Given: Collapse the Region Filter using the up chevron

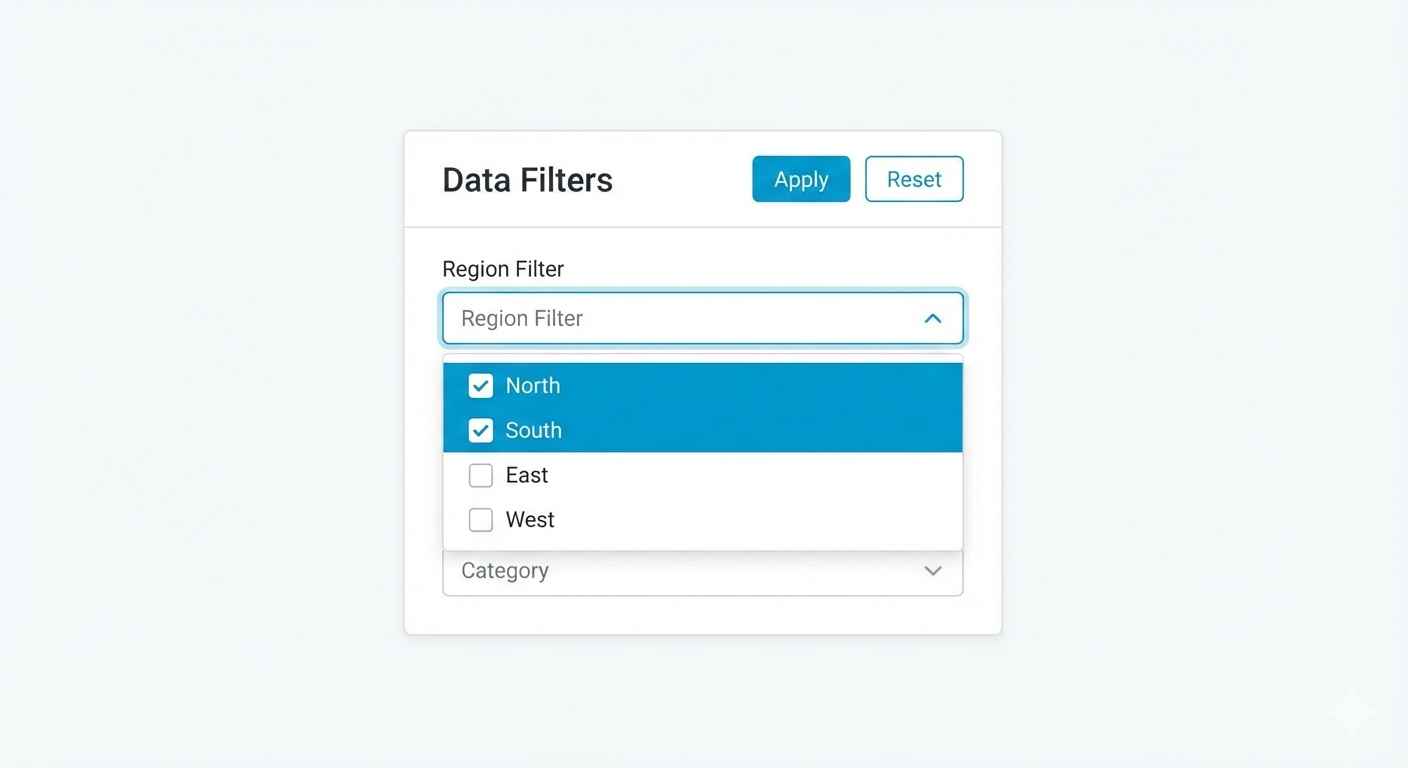Looking at the screenshot, I should tap(933, 318).
